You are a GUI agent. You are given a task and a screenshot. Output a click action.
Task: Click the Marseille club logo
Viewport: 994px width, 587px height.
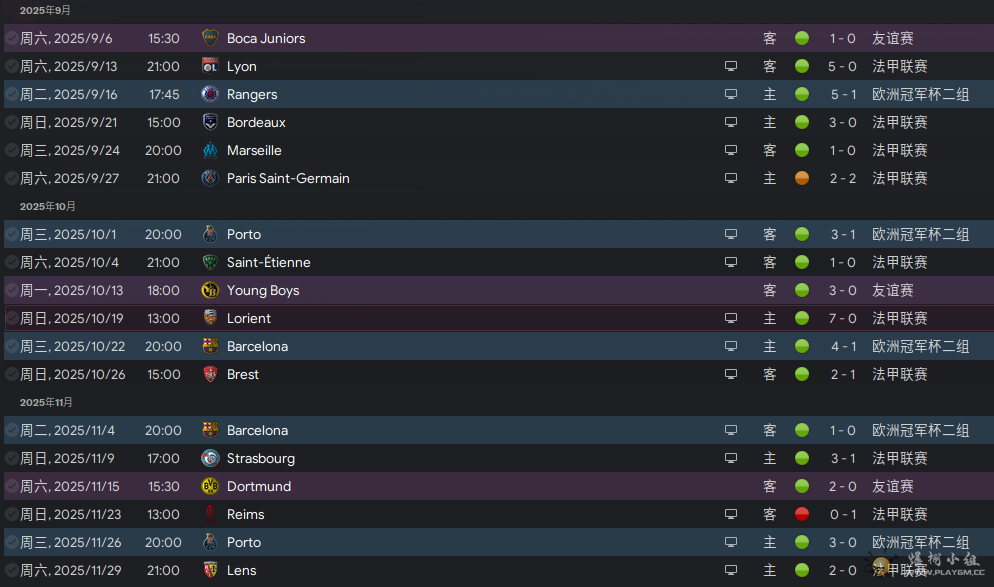(x=210, y=150)
